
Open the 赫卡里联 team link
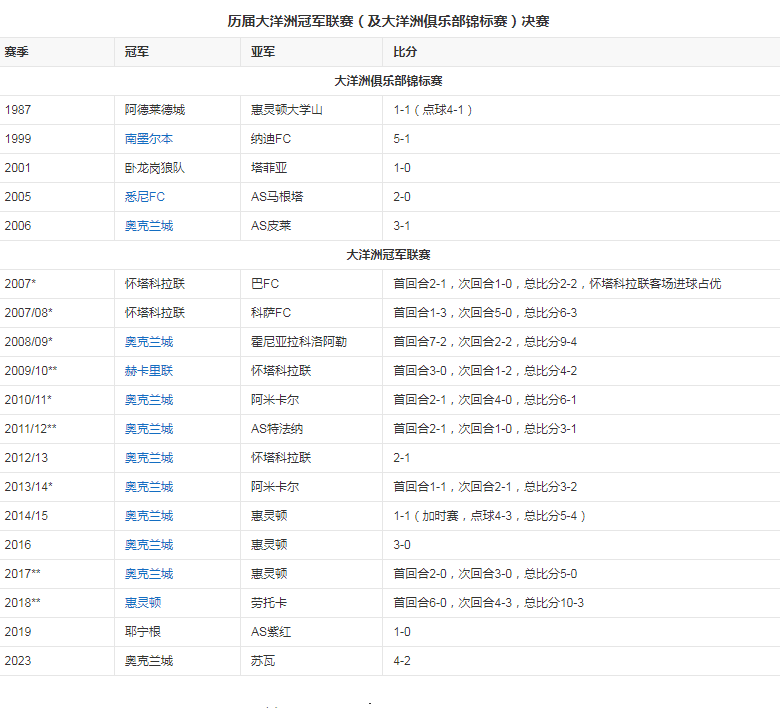pyautogui.click(x=148, y=371)
